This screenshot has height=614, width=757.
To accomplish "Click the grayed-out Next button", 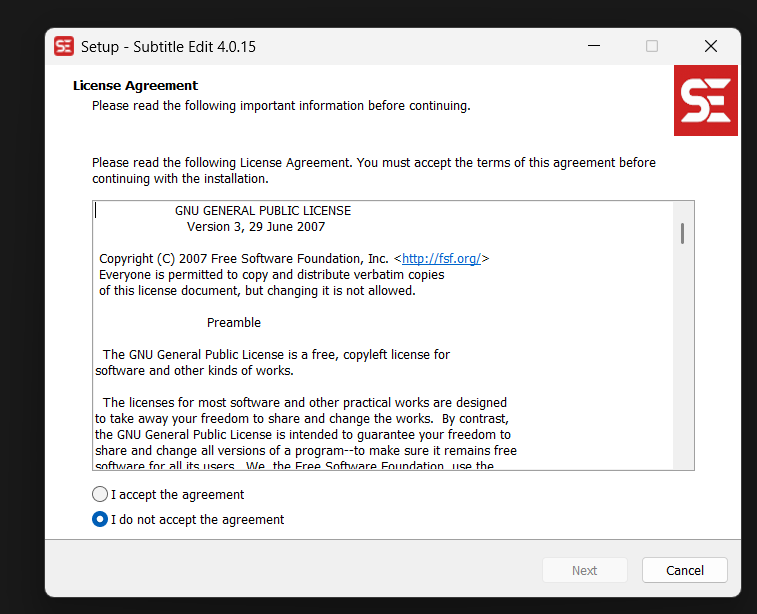I will click(584, 570).
